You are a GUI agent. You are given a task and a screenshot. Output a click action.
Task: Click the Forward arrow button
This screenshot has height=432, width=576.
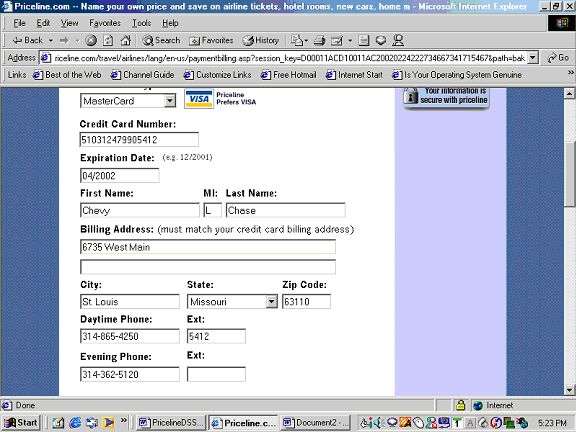pos(64,40)
